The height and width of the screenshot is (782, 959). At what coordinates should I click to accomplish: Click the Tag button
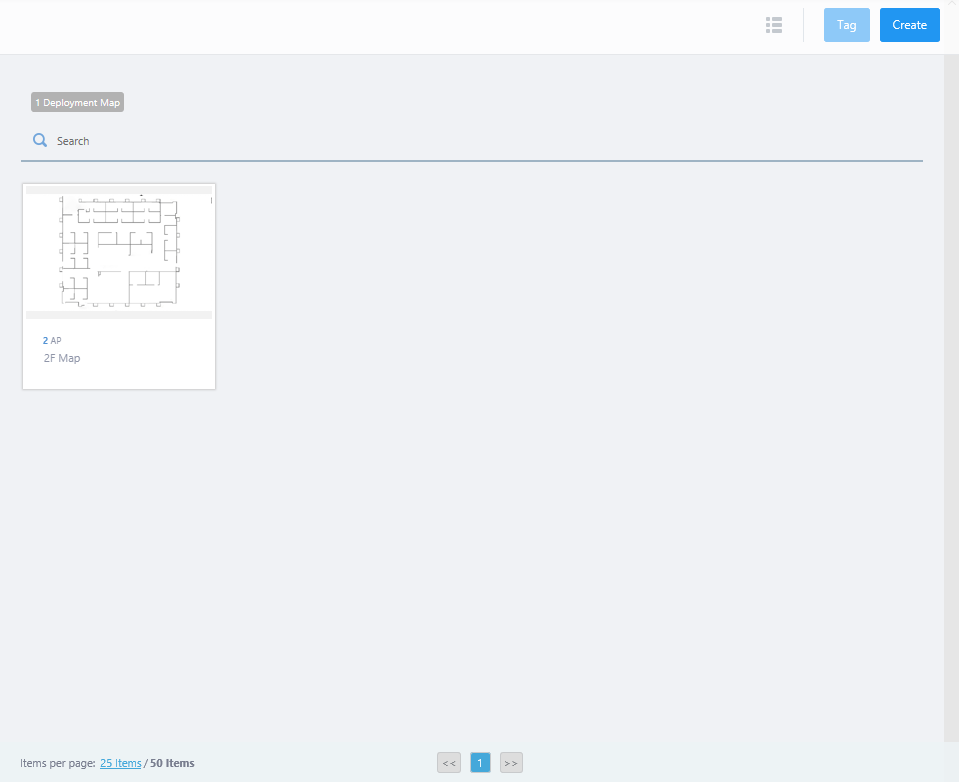(846, 25)
